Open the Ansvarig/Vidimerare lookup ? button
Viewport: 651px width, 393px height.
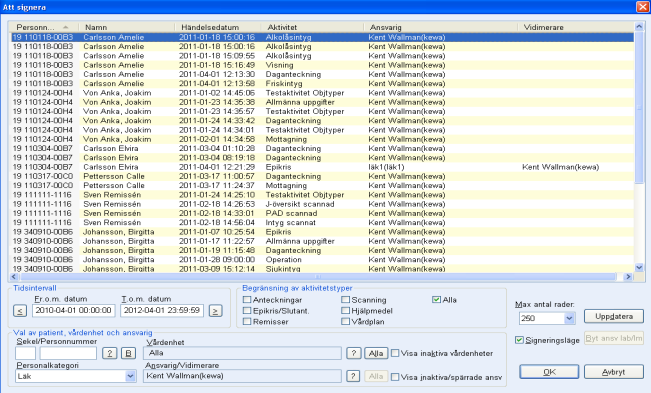352,376
